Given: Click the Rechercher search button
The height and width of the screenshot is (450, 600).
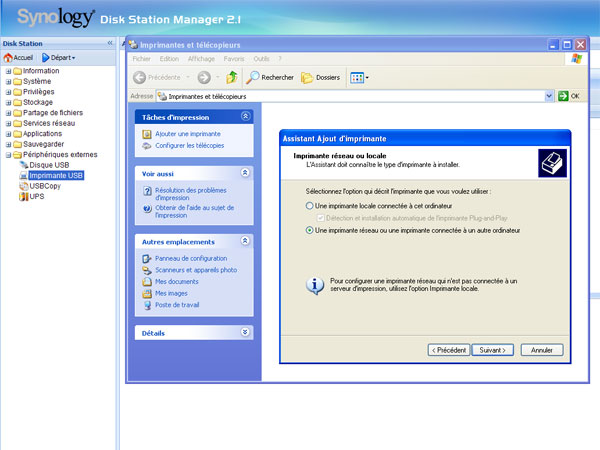Looking at the screenshot, I should pyautogui.click(x=270, y=78).
